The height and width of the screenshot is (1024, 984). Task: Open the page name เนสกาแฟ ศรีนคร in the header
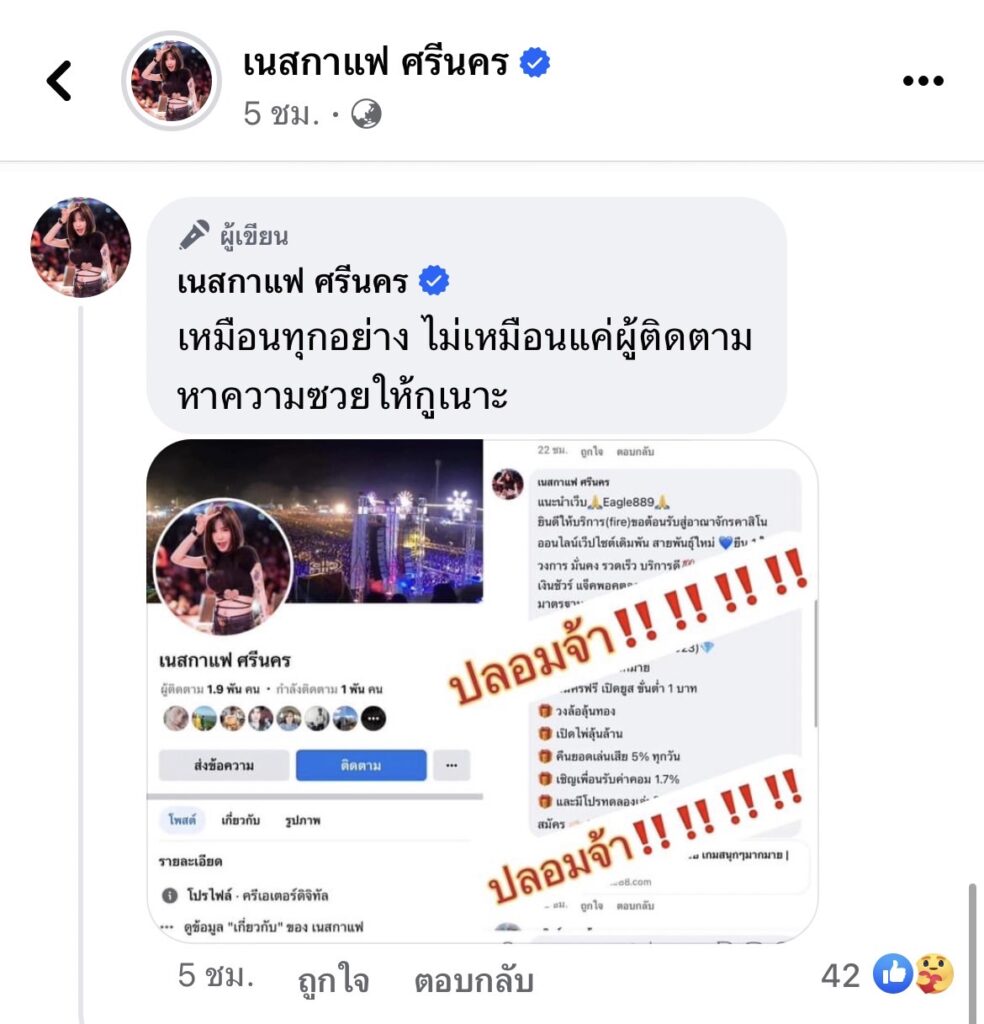pyautogui.click(x=375, y=63)
